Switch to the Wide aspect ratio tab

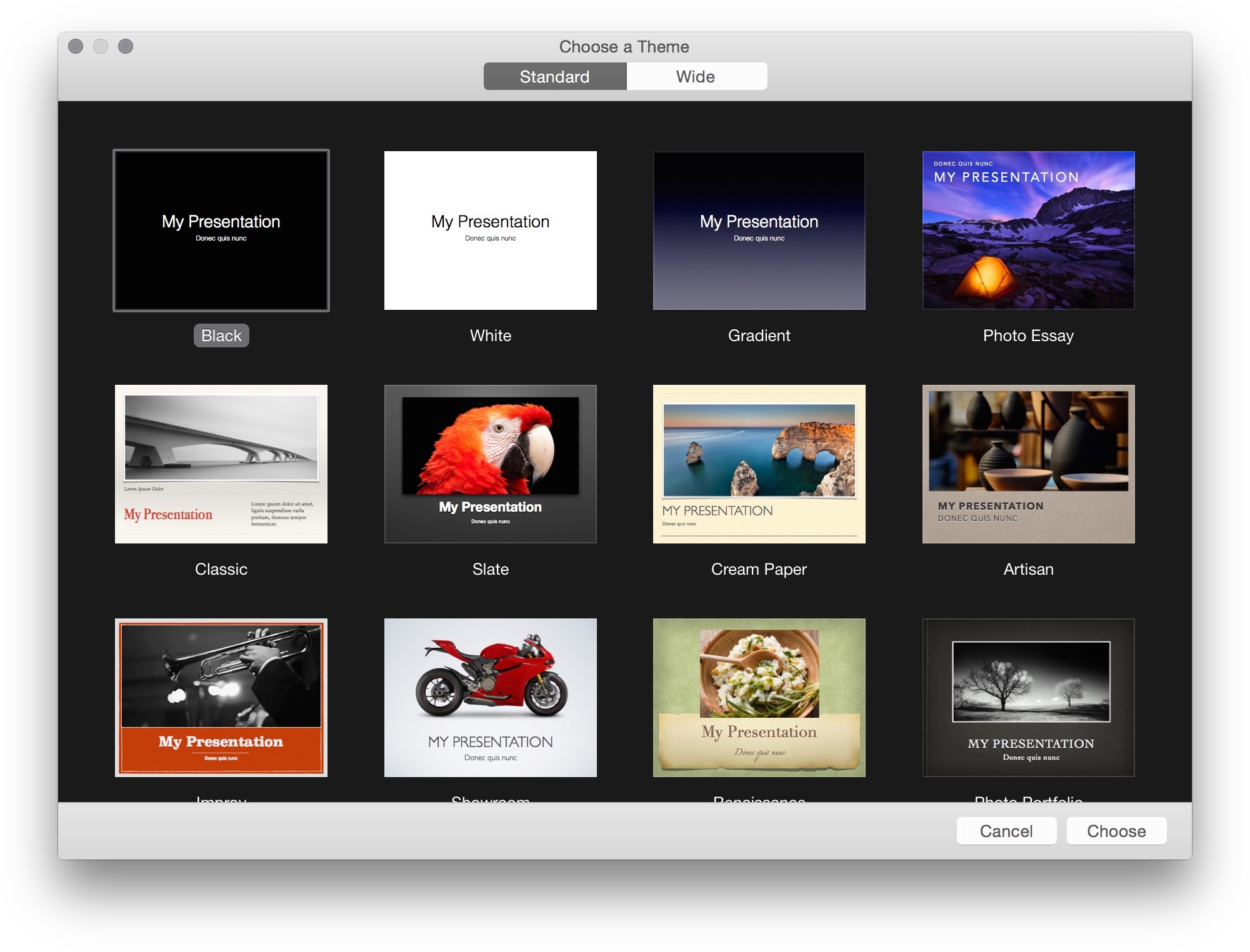(696, 76)
